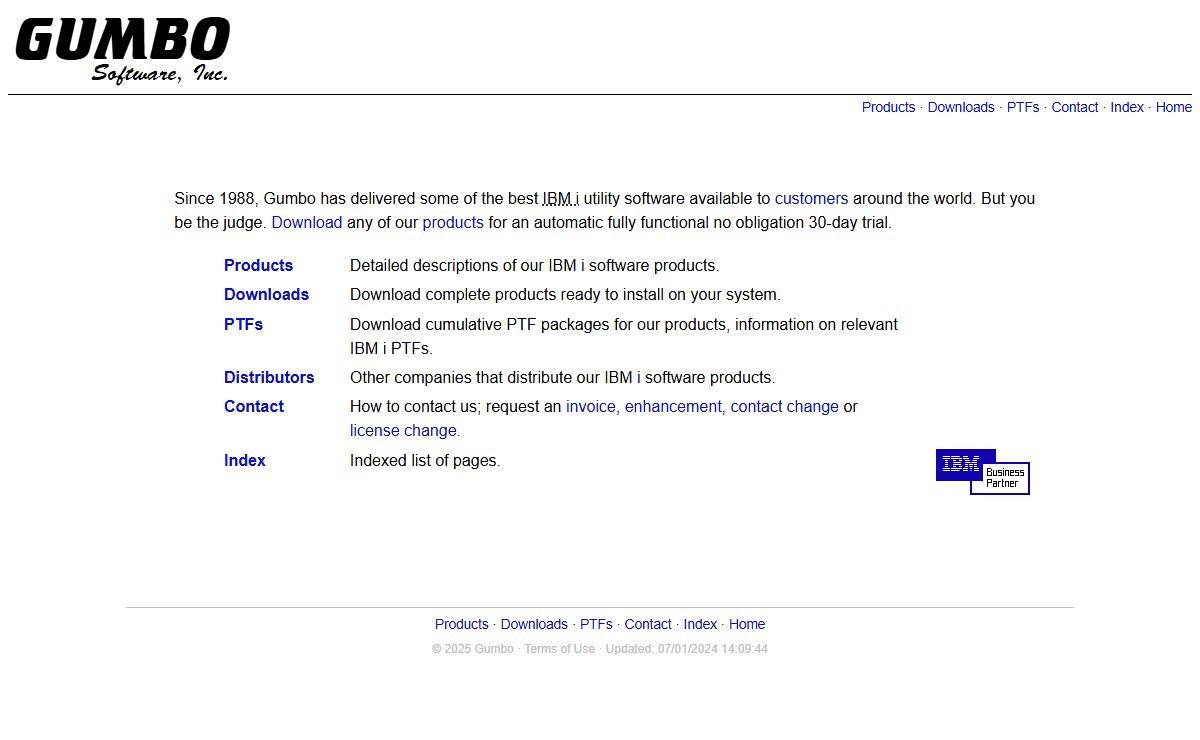The image size is (1200, 740).
Task: Open Downloads in the top navigation
Action: coord(961,107)
